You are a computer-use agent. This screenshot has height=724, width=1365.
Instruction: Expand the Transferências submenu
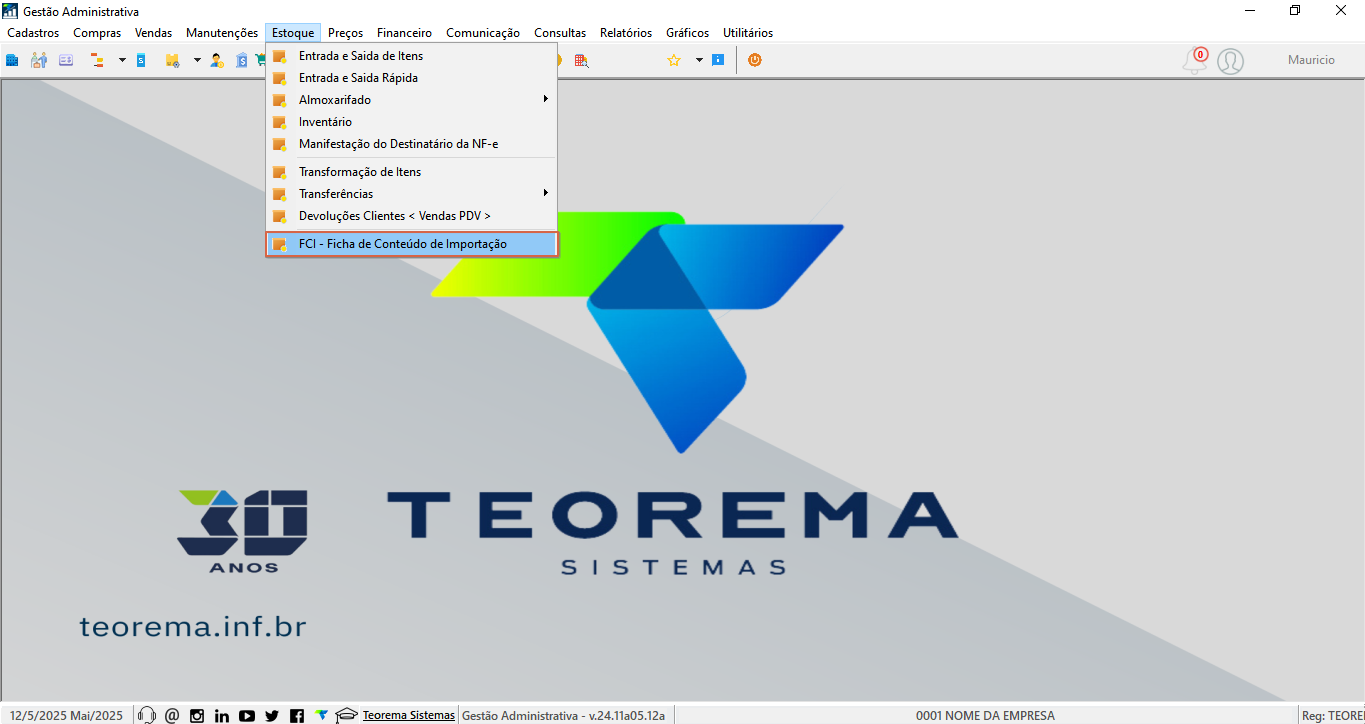pyautogui.click(x=411, y=194)
